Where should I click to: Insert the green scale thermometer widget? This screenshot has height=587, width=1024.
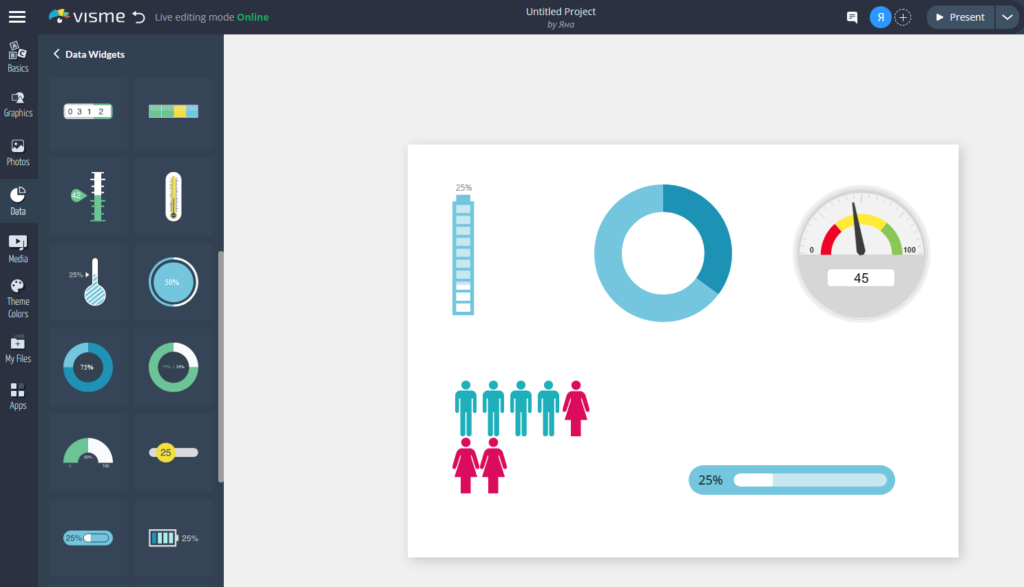click(x=88, y=197)
